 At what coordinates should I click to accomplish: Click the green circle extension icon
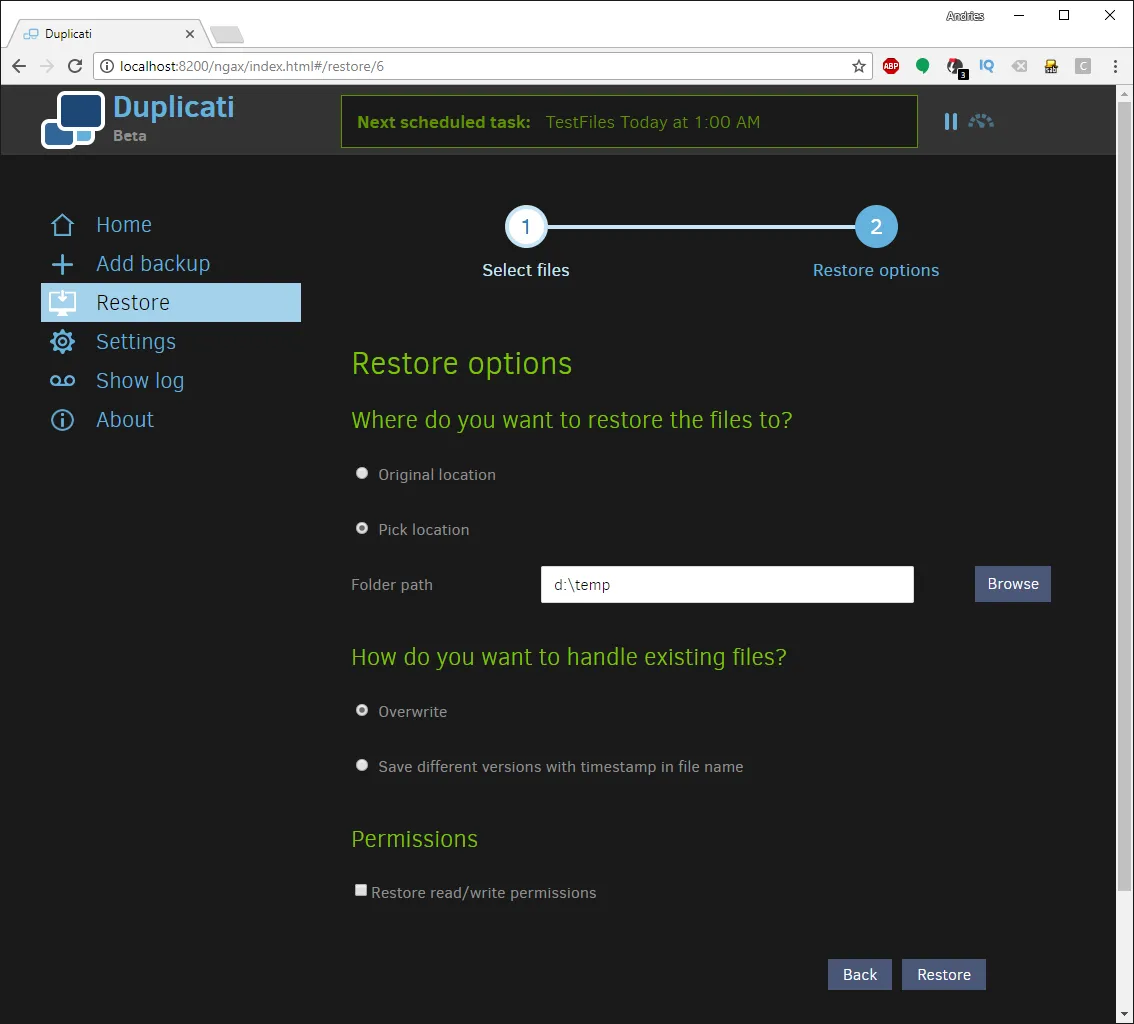922,67
